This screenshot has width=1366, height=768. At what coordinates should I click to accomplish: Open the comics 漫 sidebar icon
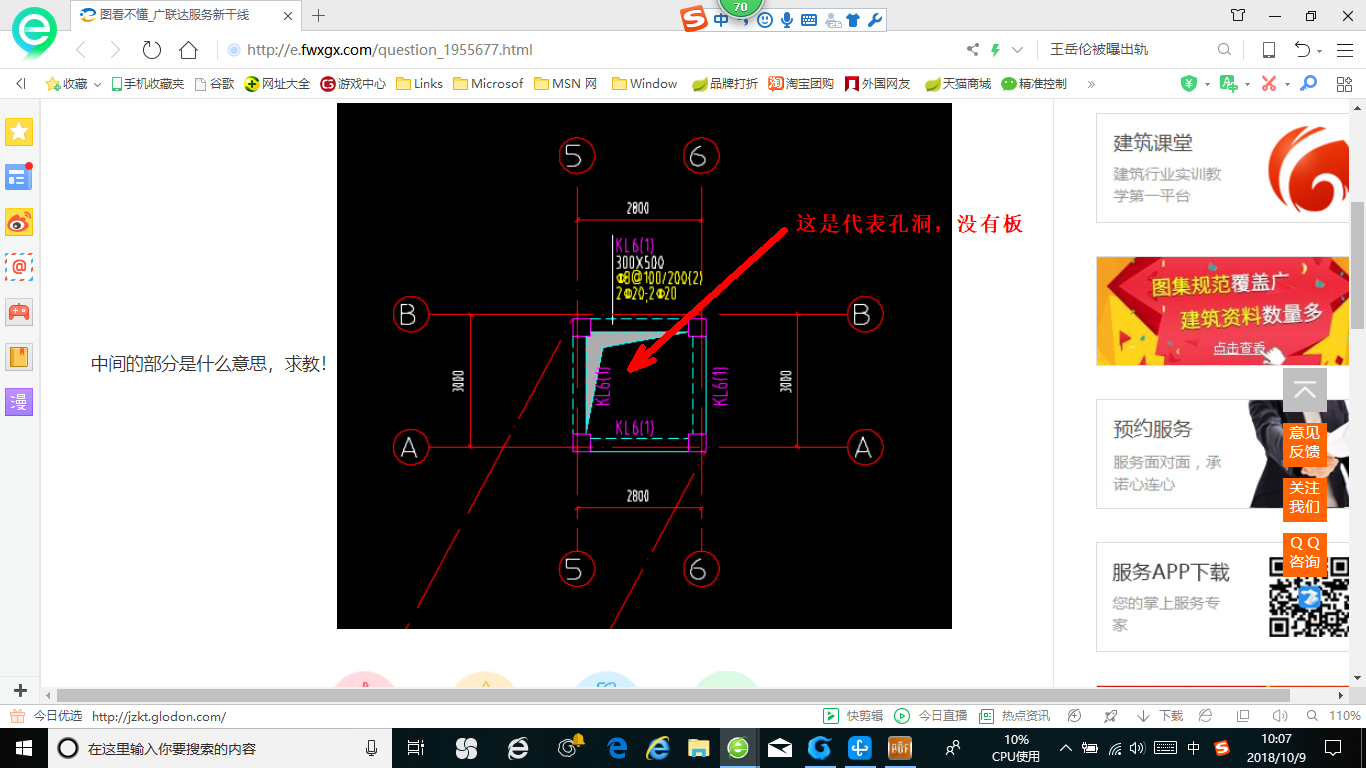[19, 402]
